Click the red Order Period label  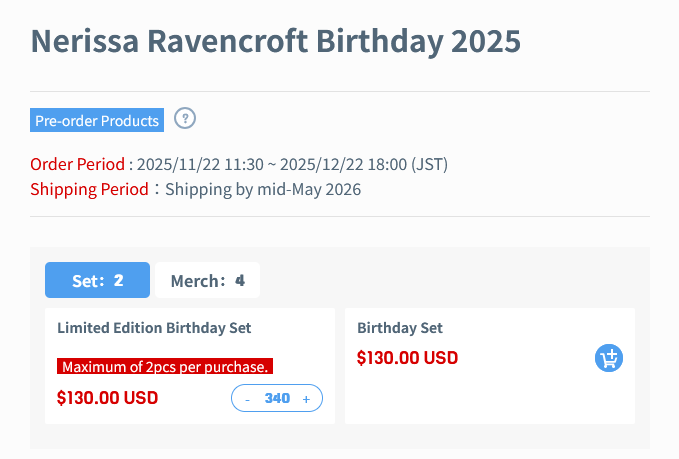[x=78, y=164]
